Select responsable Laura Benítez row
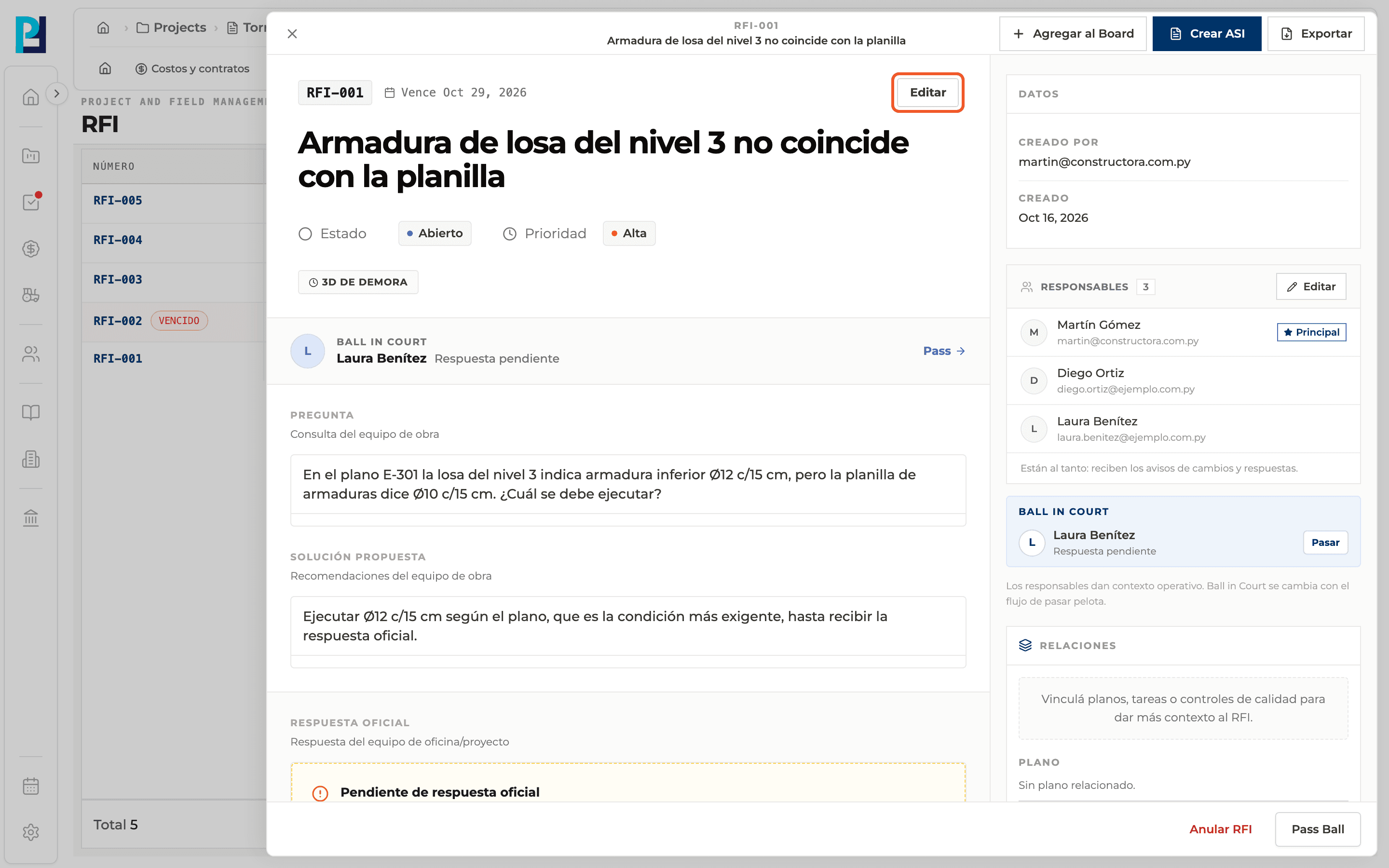Viewport: 1389px width, 868px height. tap(1183, 429)
